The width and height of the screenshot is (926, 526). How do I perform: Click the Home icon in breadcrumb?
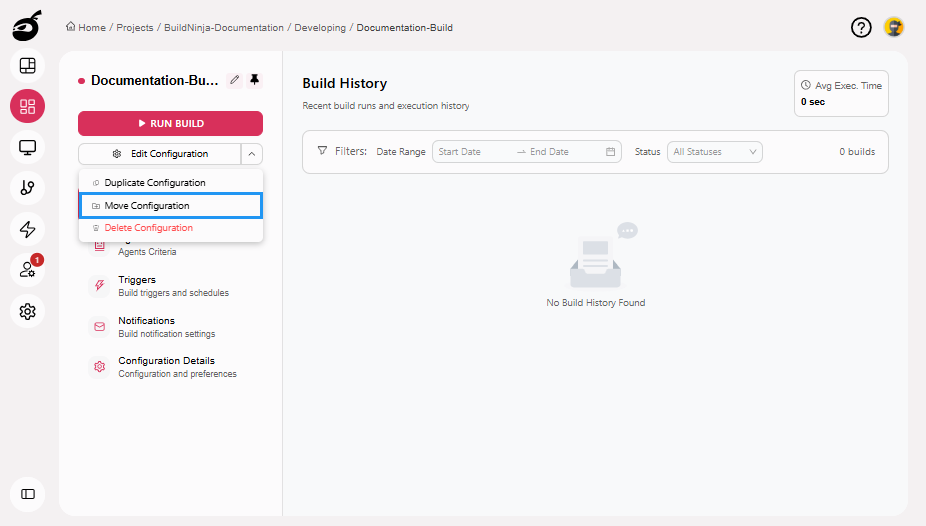[70, 27]
